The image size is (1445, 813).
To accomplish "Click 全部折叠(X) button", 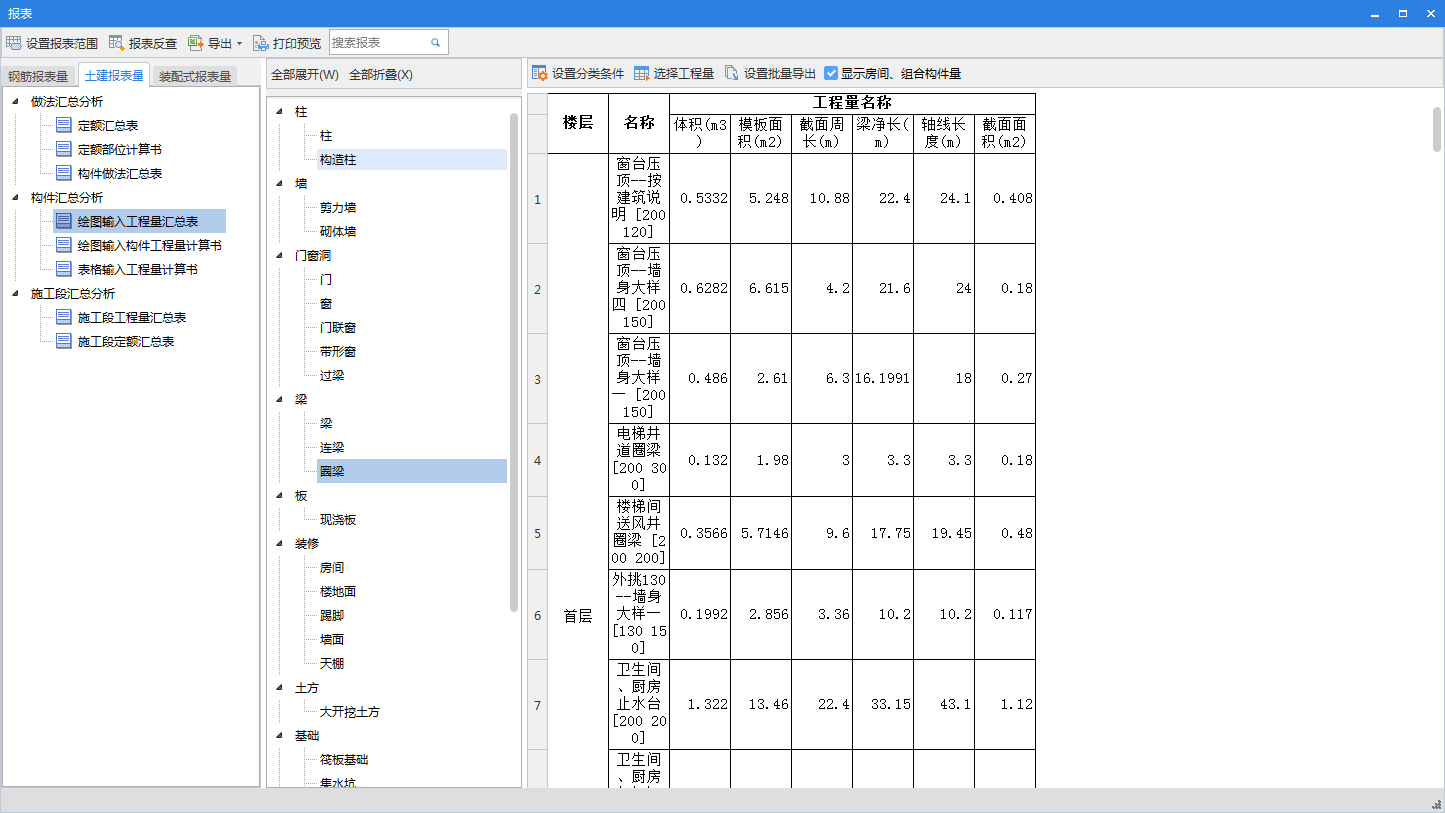I will [x=381, y=75].
